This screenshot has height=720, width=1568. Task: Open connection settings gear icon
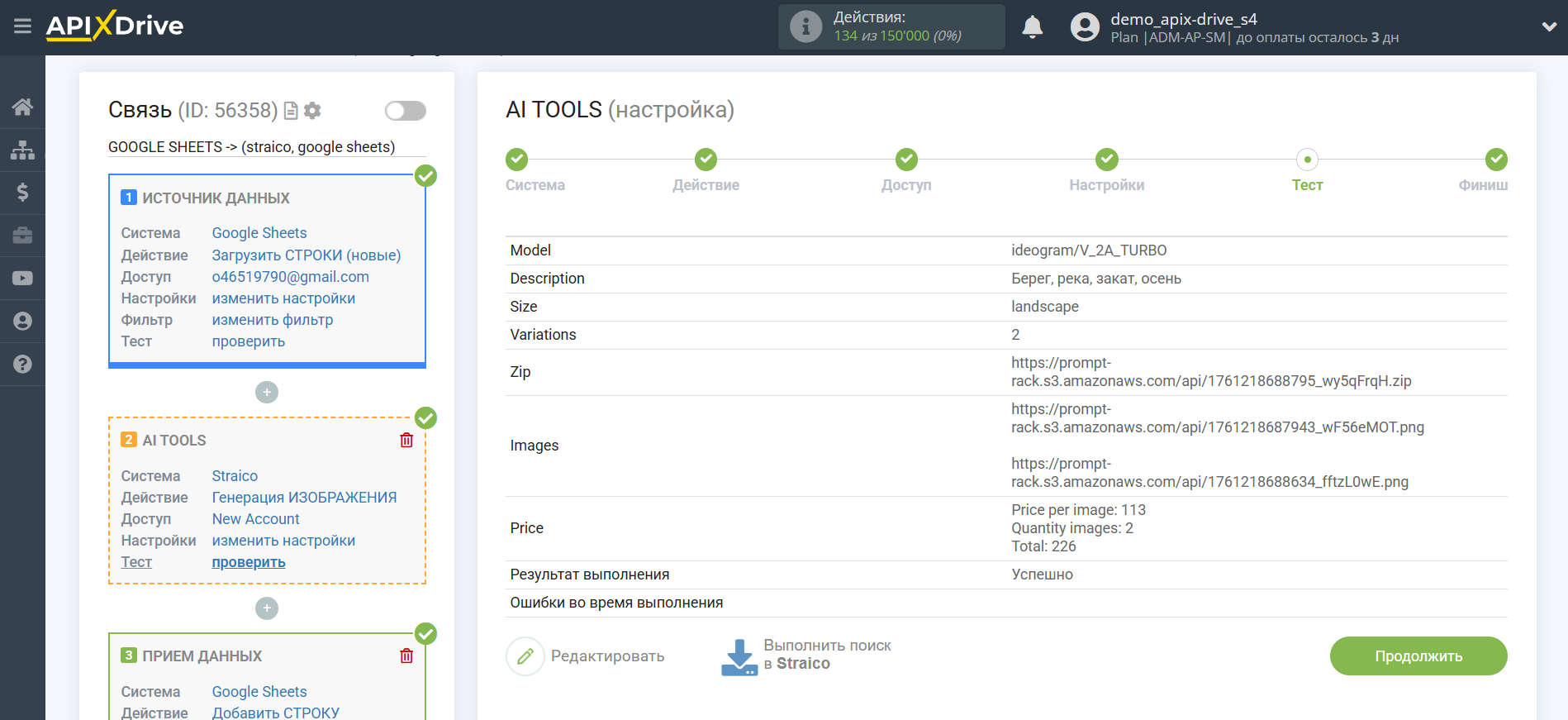312,111
